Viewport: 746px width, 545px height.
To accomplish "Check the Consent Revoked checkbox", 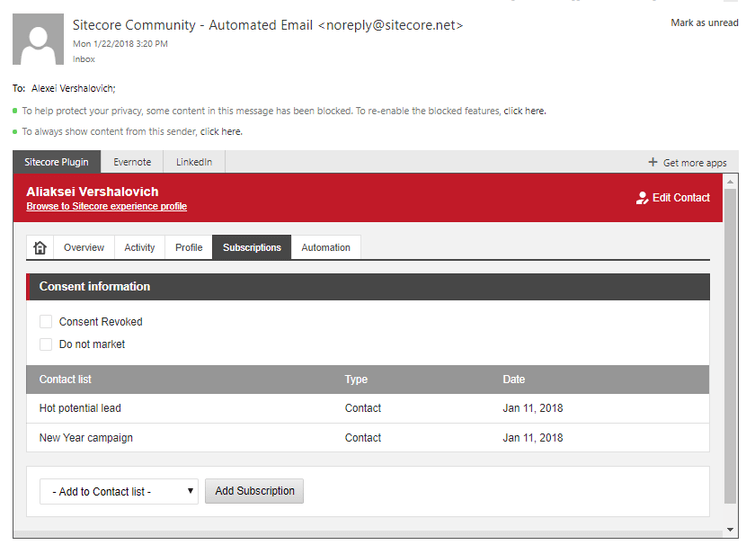I will tap(46, 321).
